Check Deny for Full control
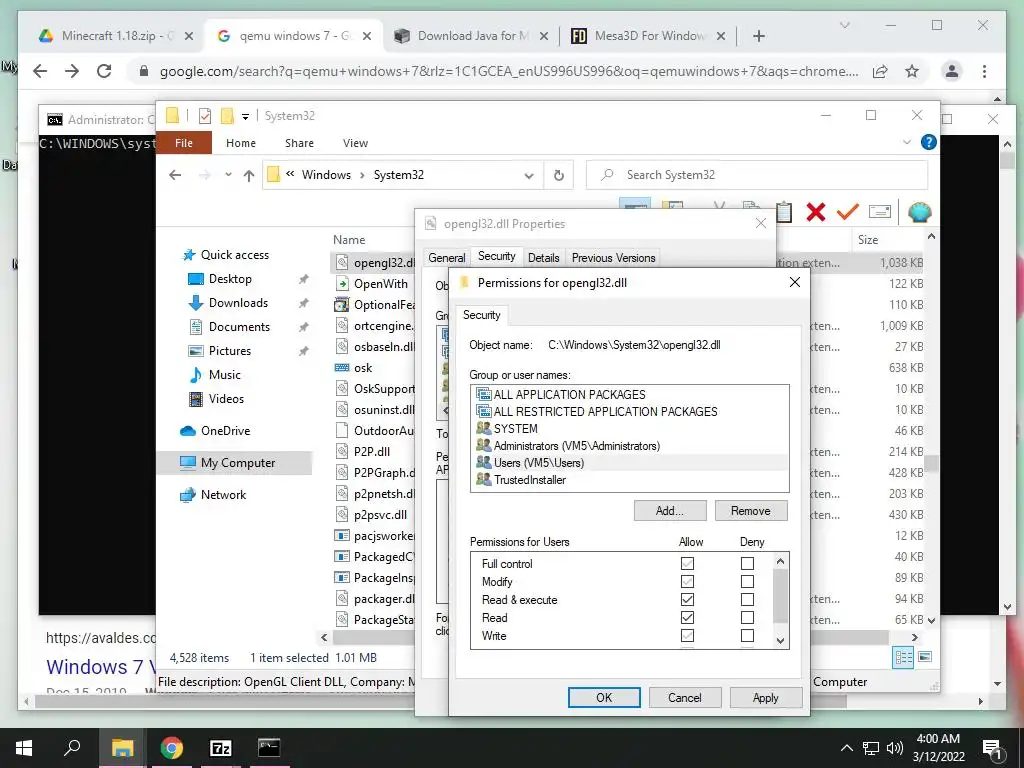This screenshot has width=1024, height=768. pyautogui.click(x=747, y=564)
